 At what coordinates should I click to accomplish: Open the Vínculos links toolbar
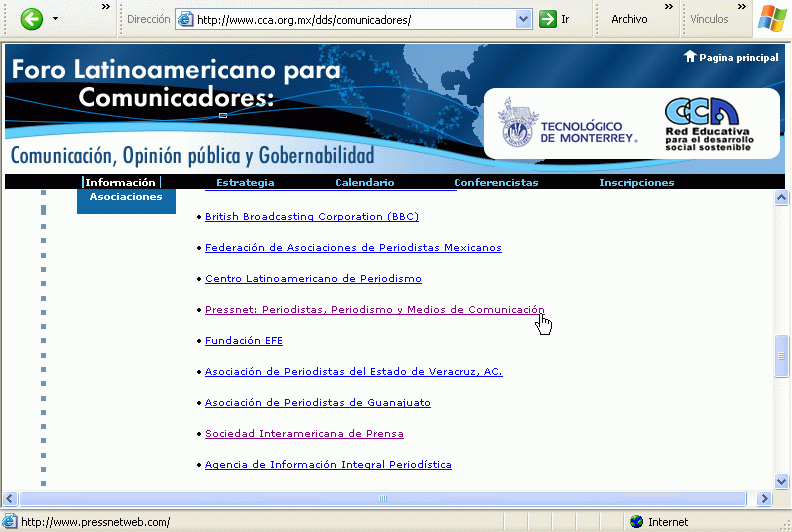(x=709, y=19)
